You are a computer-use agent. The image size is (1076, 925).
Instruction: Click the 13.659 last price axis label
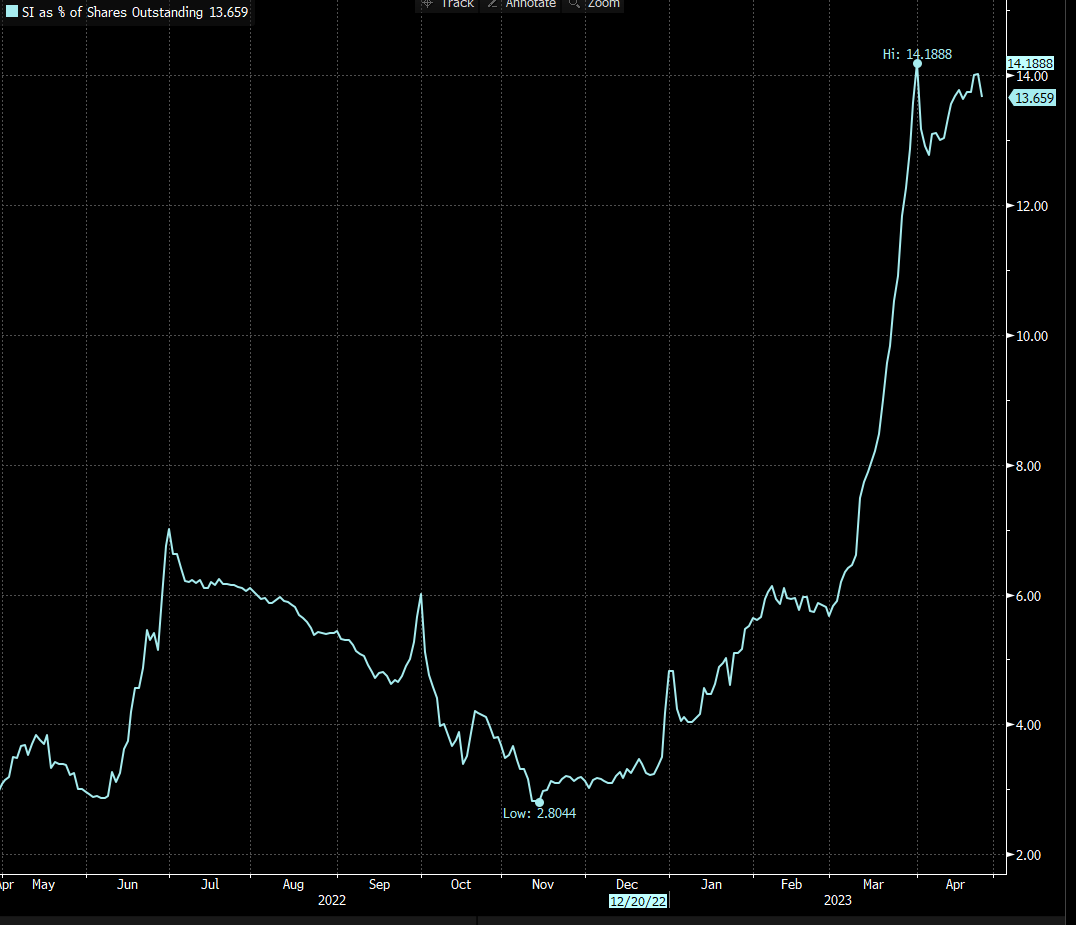[x=1031, y=97]
